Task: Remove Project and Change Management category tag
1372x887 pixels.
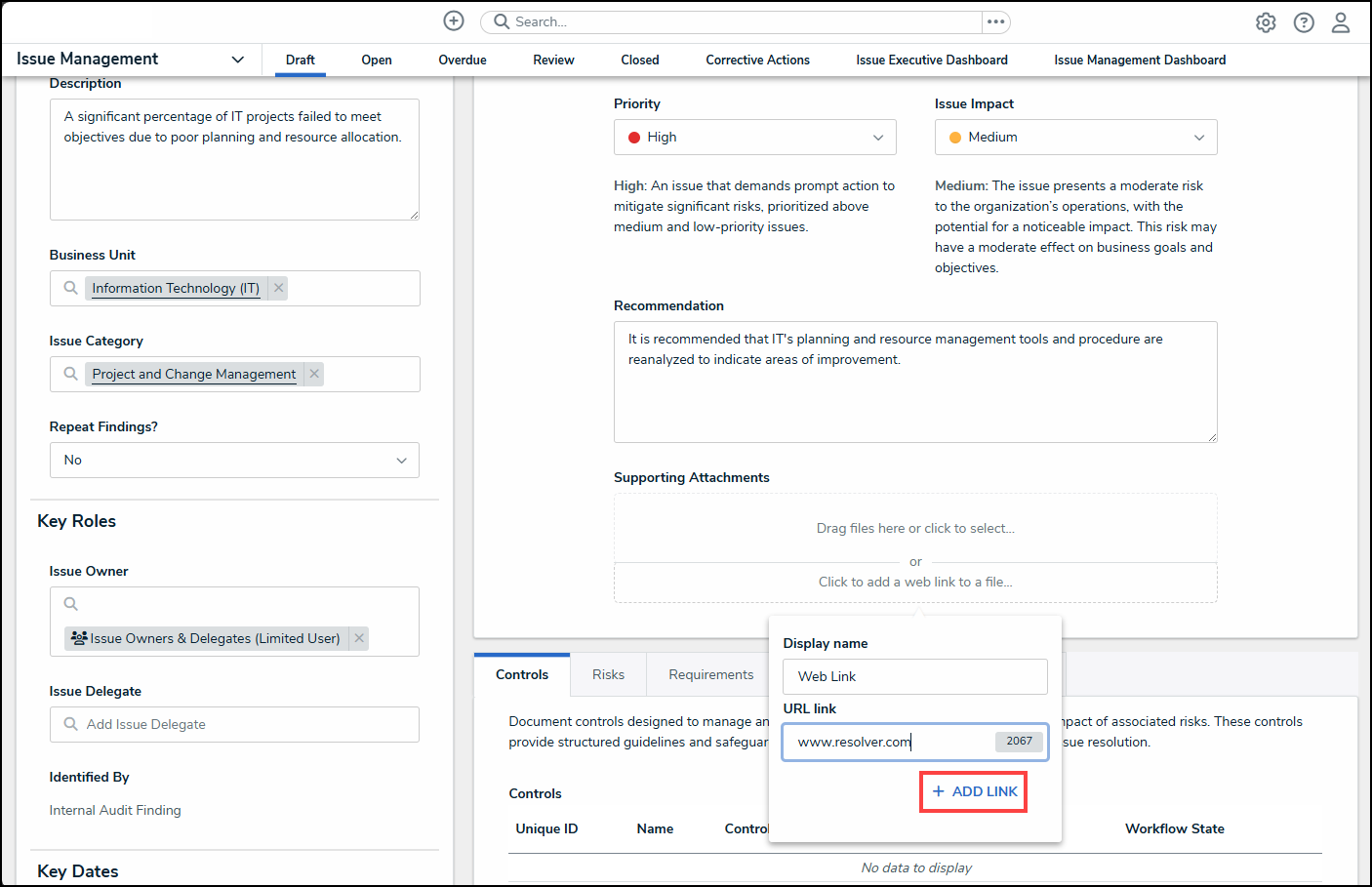Action: 314,374
